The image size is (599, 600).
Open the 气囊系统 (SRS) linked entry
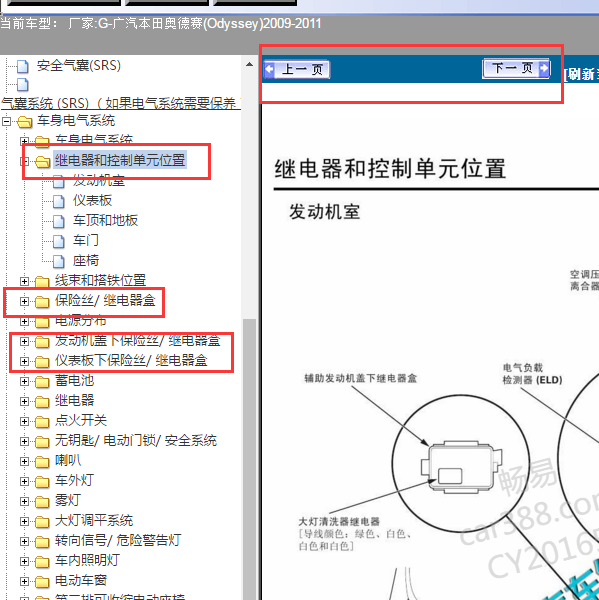point(120,103)
